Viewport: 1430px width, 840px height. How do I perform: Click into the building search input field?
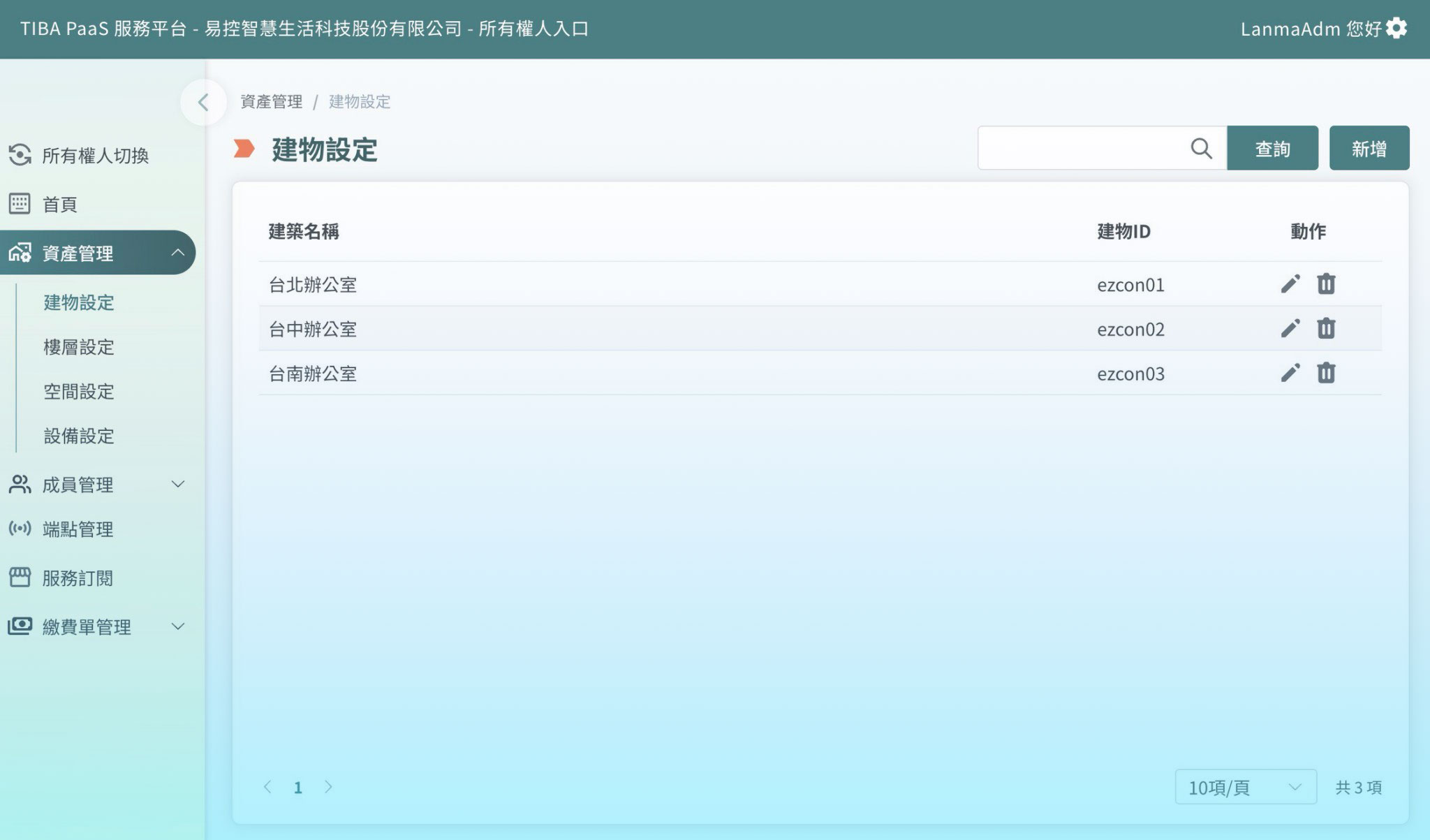pos(1082,148)
